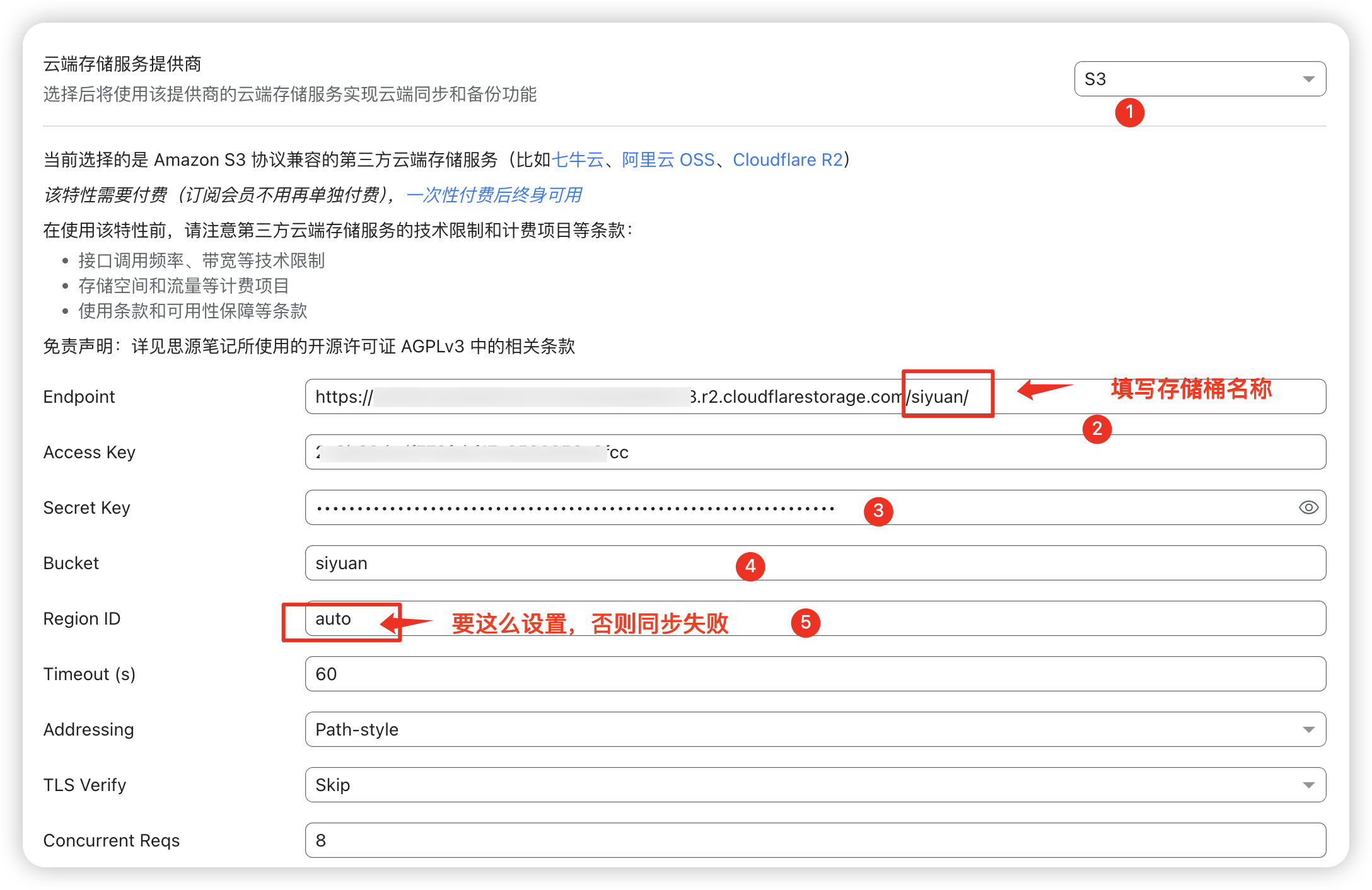The image size is (1372, 890).
Task: Click red annotation marker number 3
Action: coord(878,511)
